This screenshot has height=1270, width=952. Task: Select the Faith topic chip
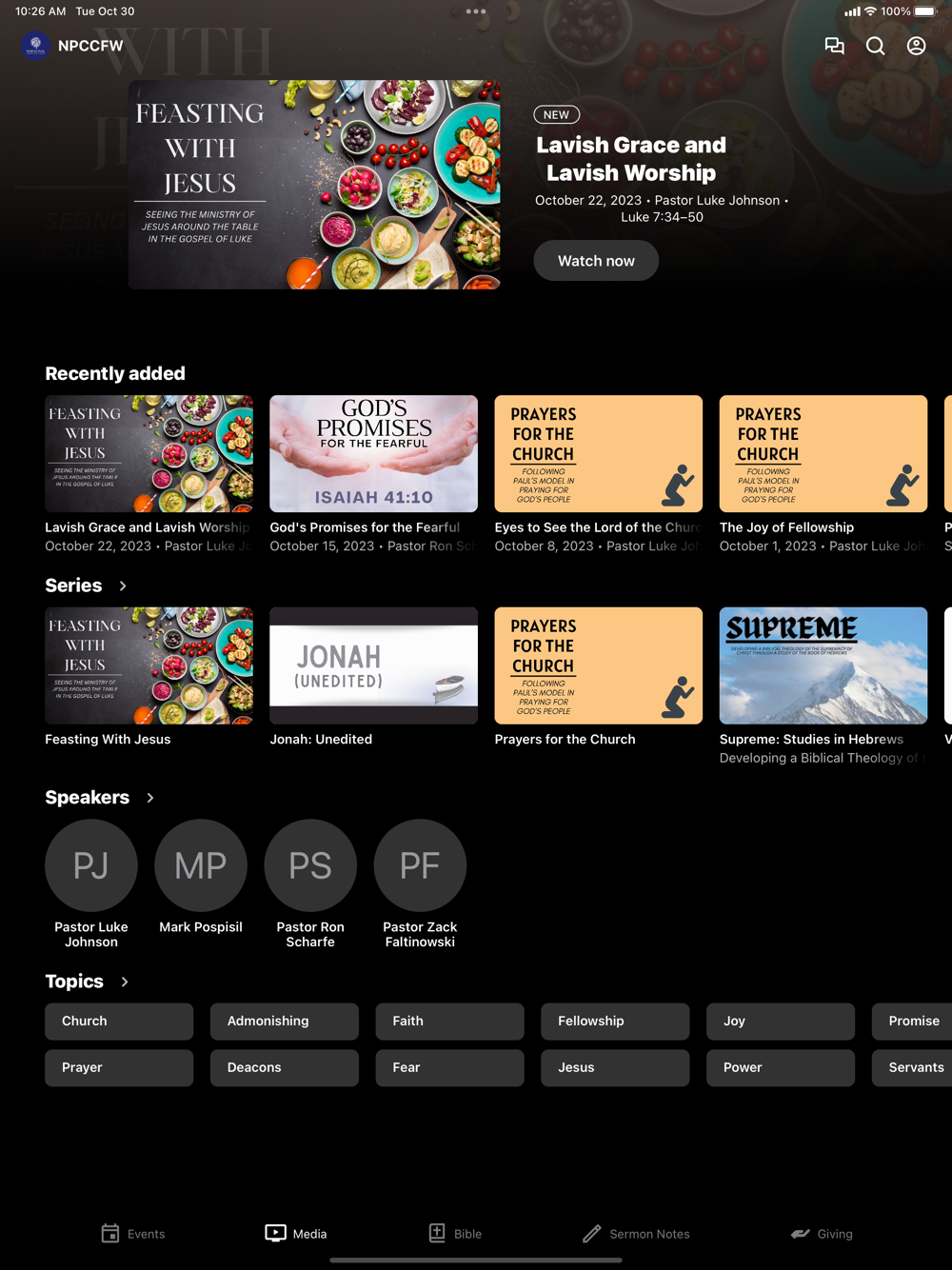pyautogui.click(x=449, y=1021)
